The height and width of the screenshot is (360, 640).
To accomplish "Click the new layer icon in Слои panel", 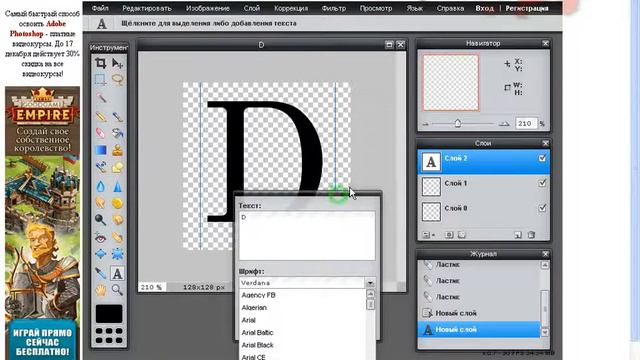I will [518, 235].
